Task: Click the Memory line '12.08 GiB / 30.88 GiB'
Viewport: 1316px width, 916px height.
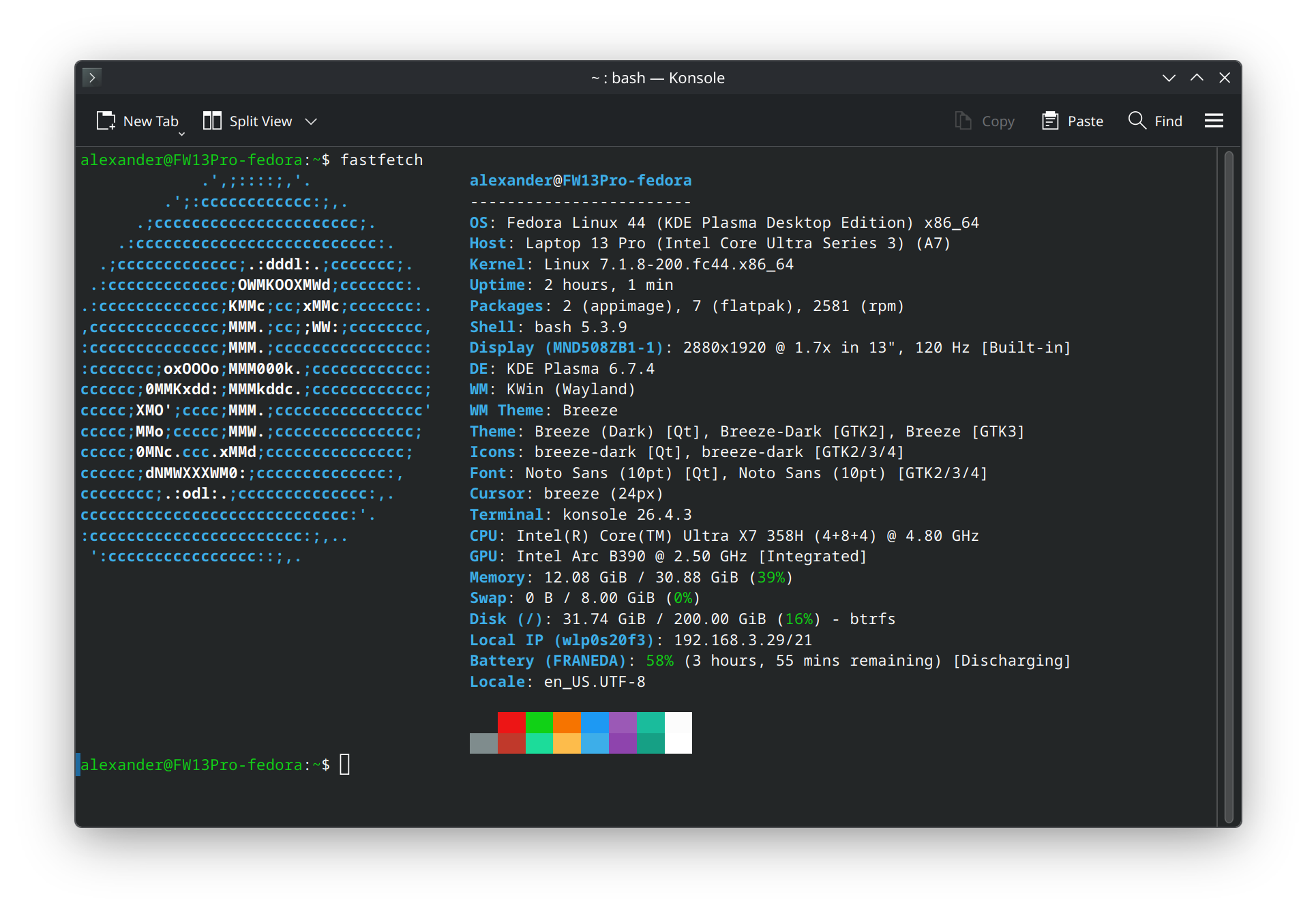Action: (x=631, y=578)
